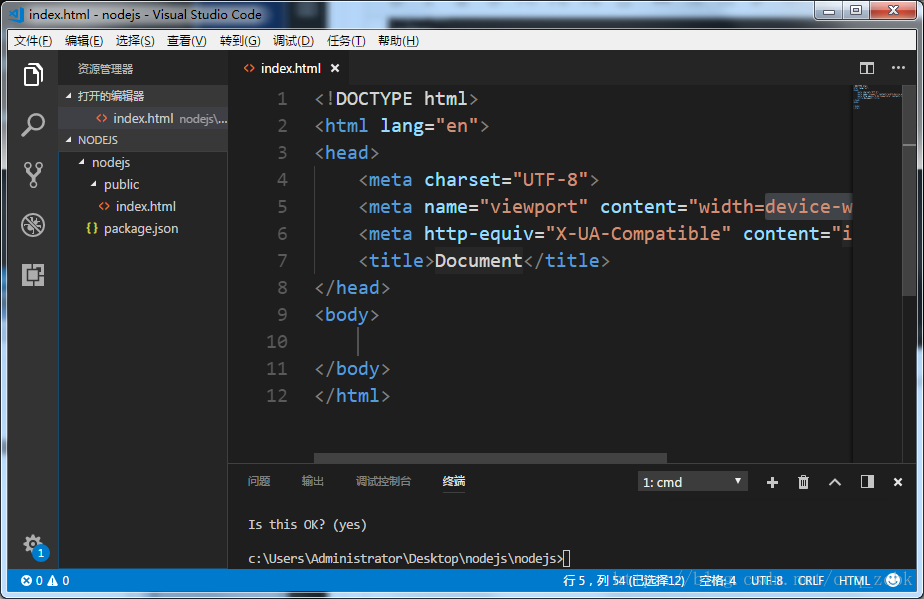
Task: Collapse the public folder in explorer
Action: coord(93,185)
